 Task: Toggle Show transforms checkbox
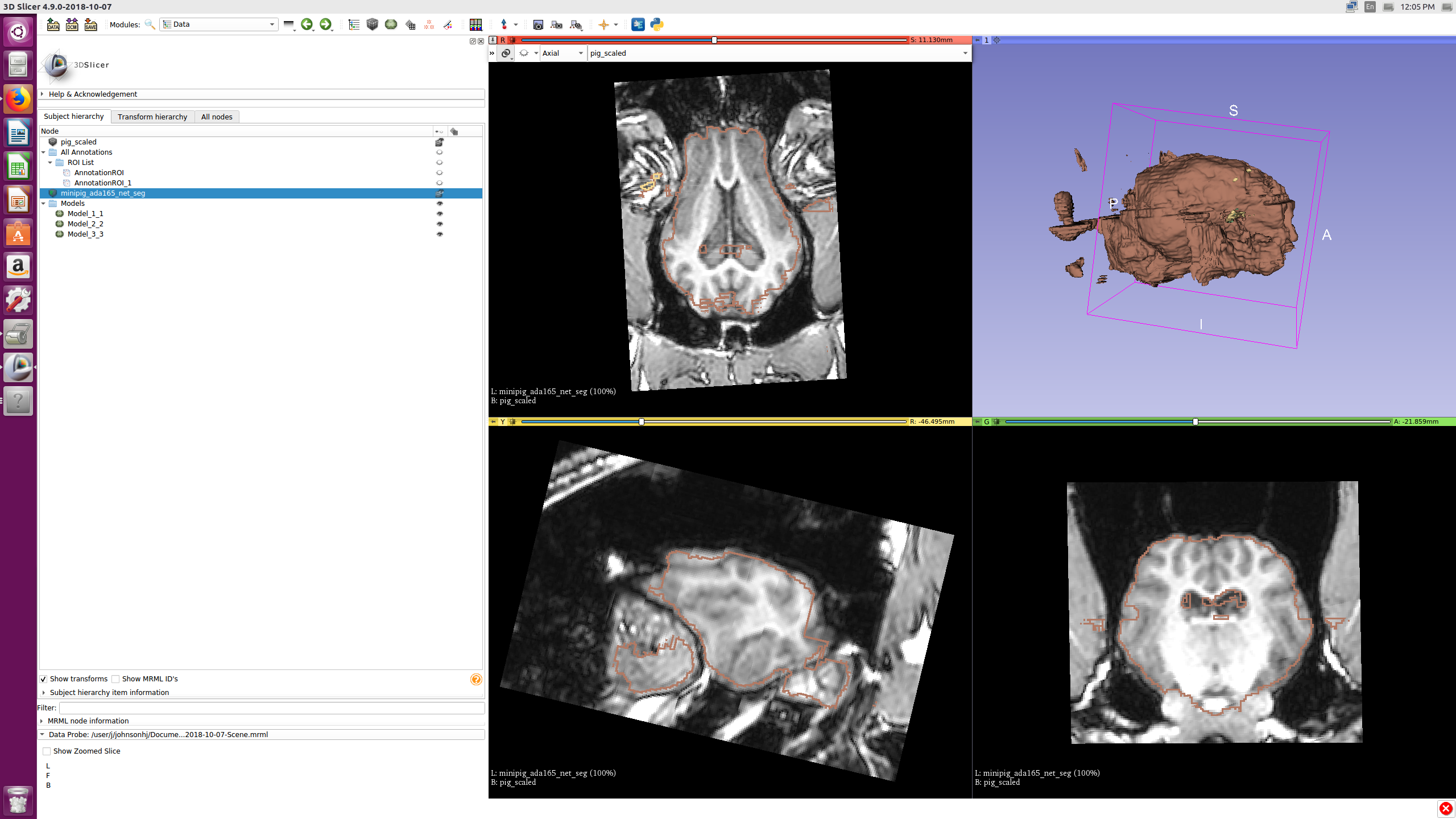point(43,679)
